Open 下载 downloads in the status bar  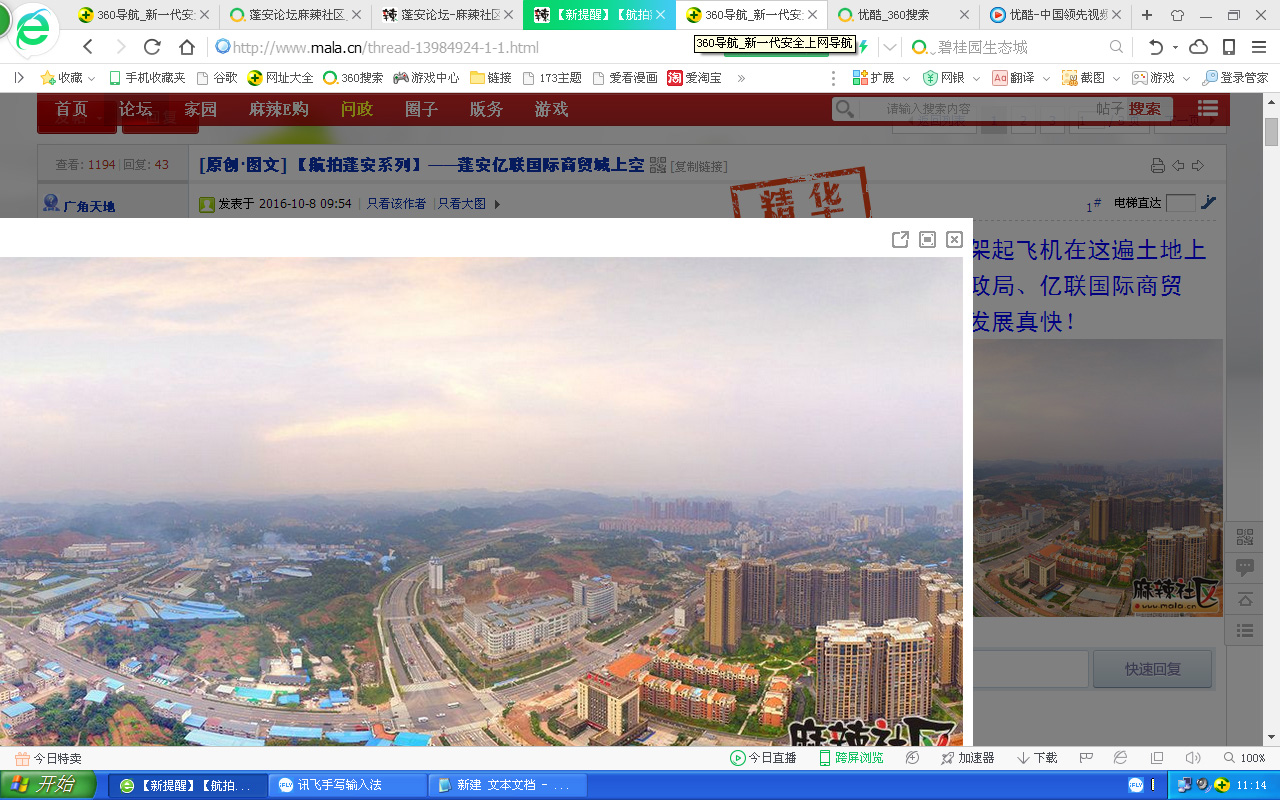(x=1037, y=758)
